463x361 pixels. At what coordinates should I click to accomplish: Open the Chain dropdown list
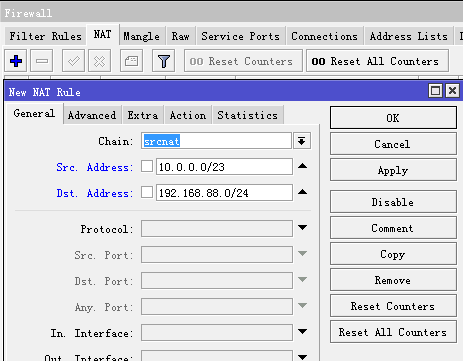pyautogui.click(x=302, y=141)
